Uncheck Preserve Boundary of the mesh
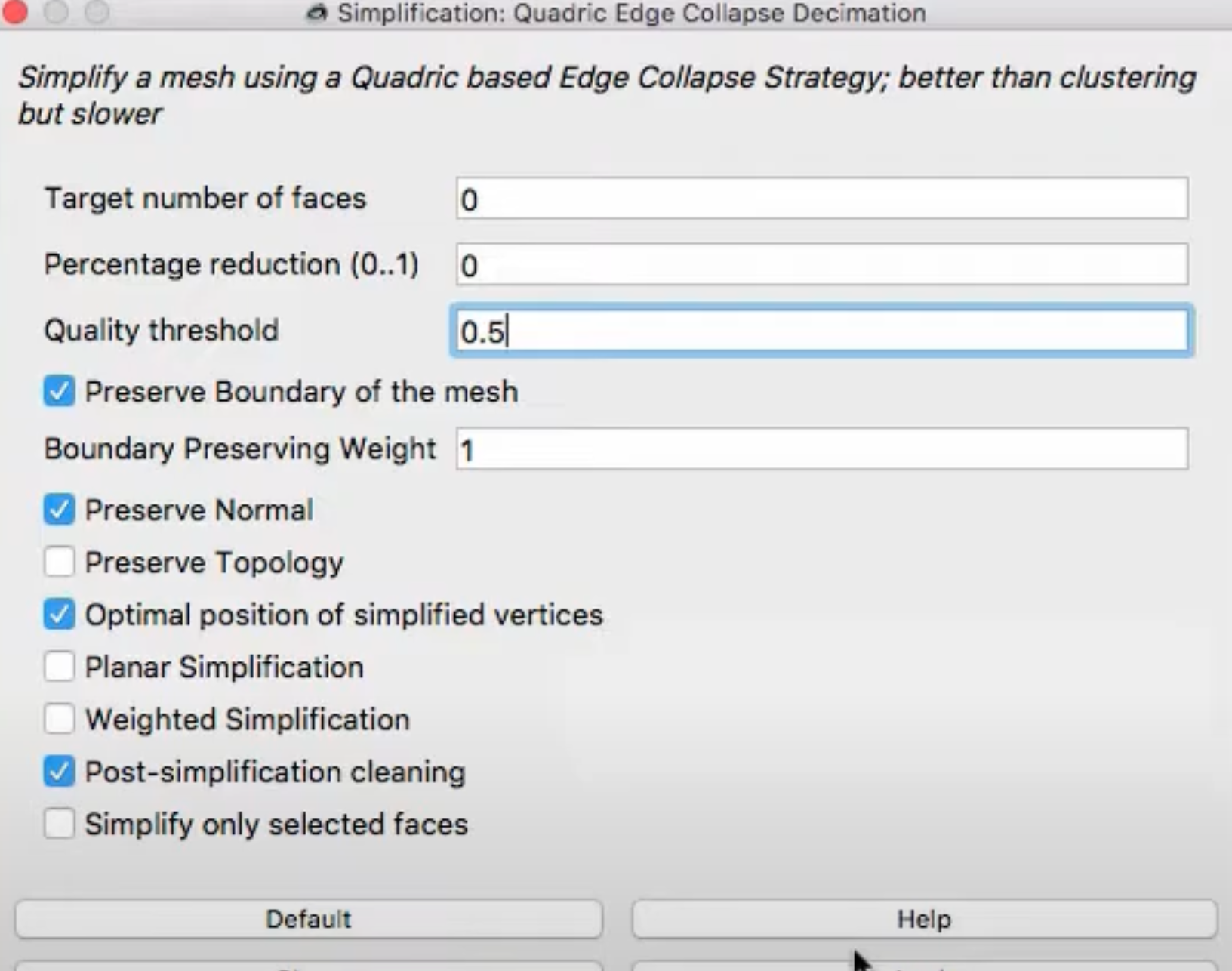The width and height of the screenshot is (1232, 971). (x=59, y=392)
